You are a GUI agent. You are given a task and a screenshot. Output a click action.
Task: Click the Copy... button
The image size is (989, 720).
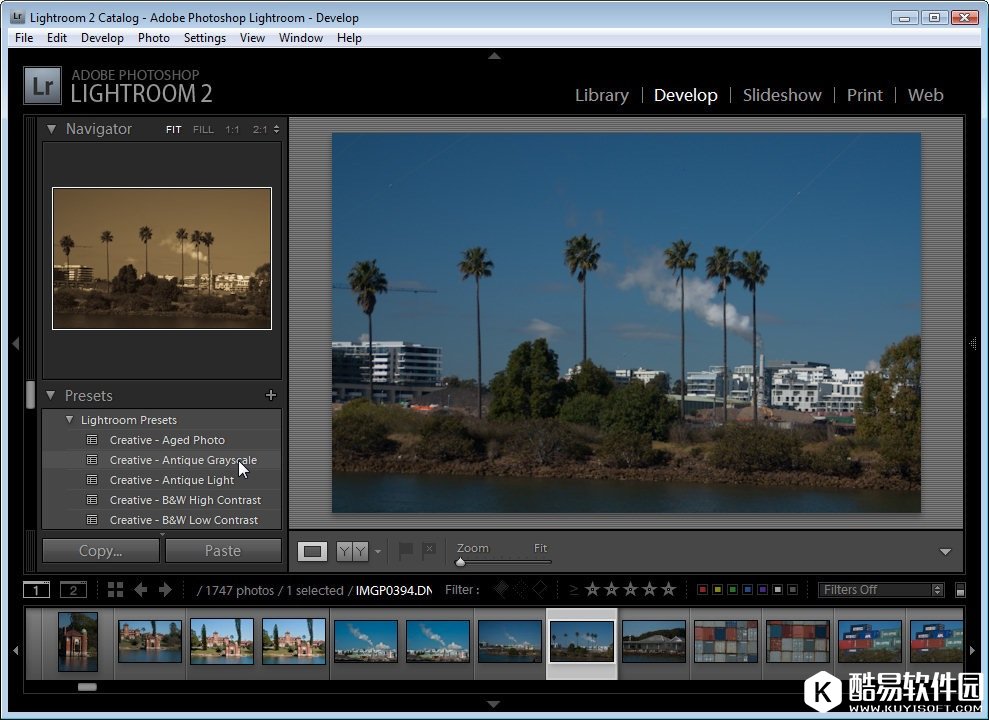point(100,551)
